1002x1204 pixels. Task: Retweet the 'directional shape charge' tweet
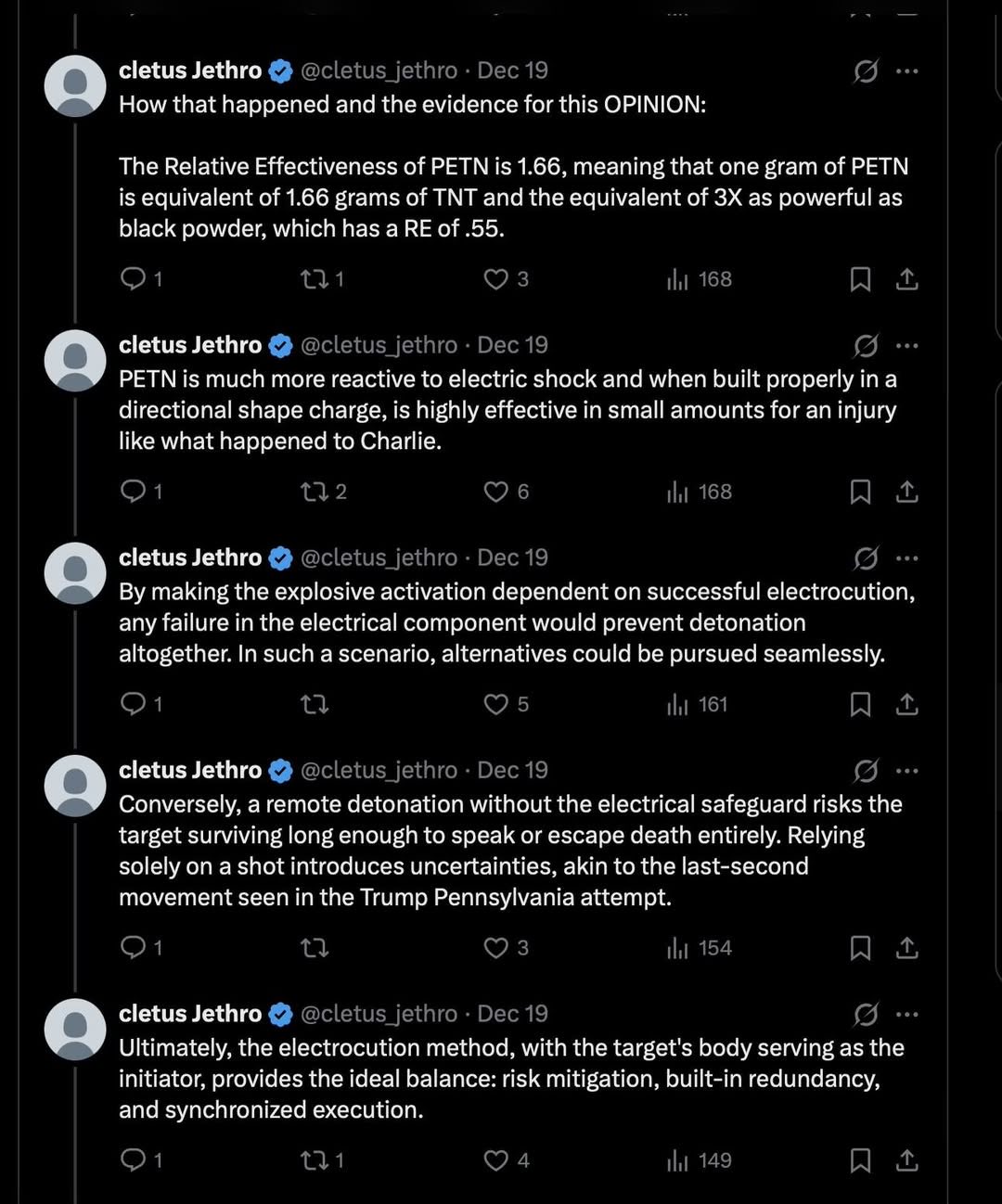(324, 491)
